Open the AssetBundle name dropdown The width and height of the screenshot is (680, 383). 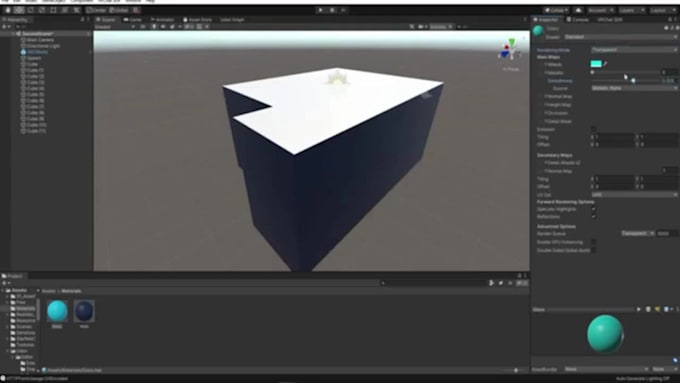click(606, 369)
